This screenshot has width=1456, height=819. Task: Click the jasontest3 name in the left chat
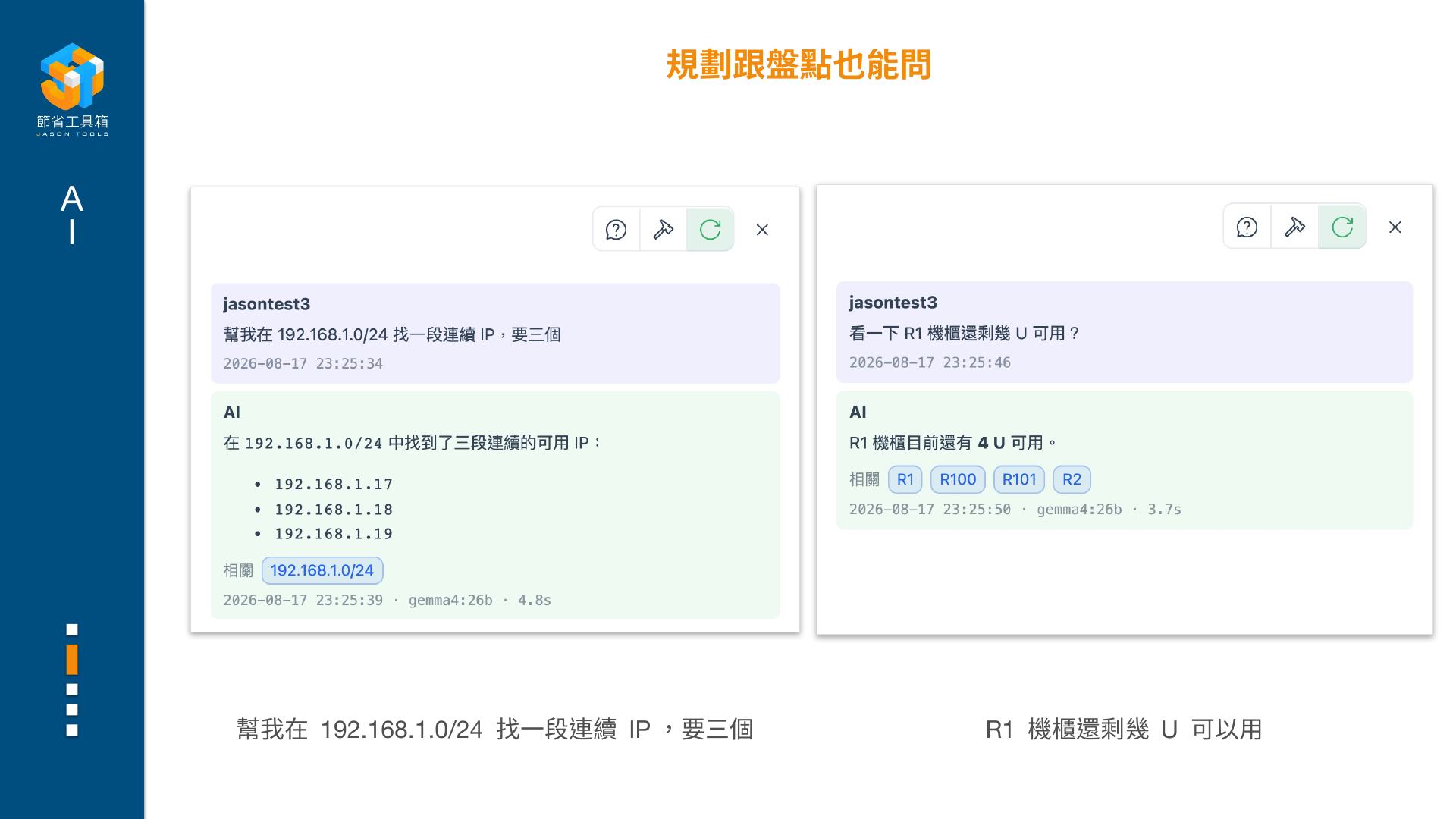pos(266,304)
